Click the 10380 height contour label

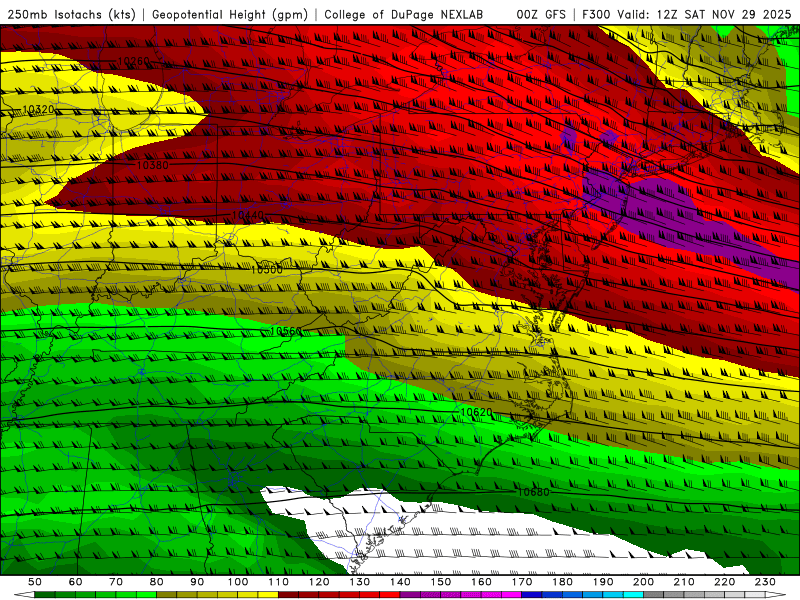[x=153, y=165]
